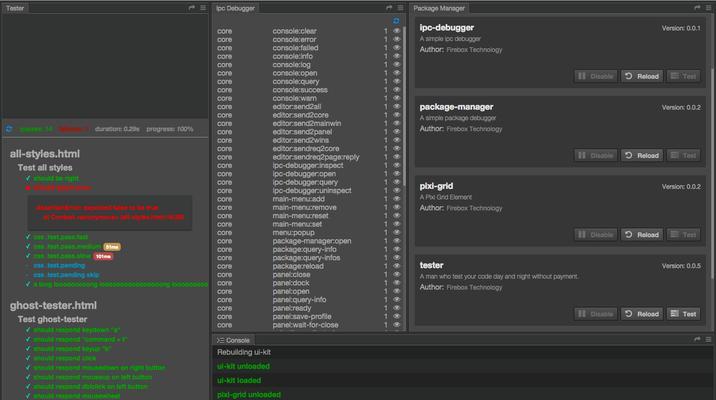Run Test for the tester package

tap(684, 314)
